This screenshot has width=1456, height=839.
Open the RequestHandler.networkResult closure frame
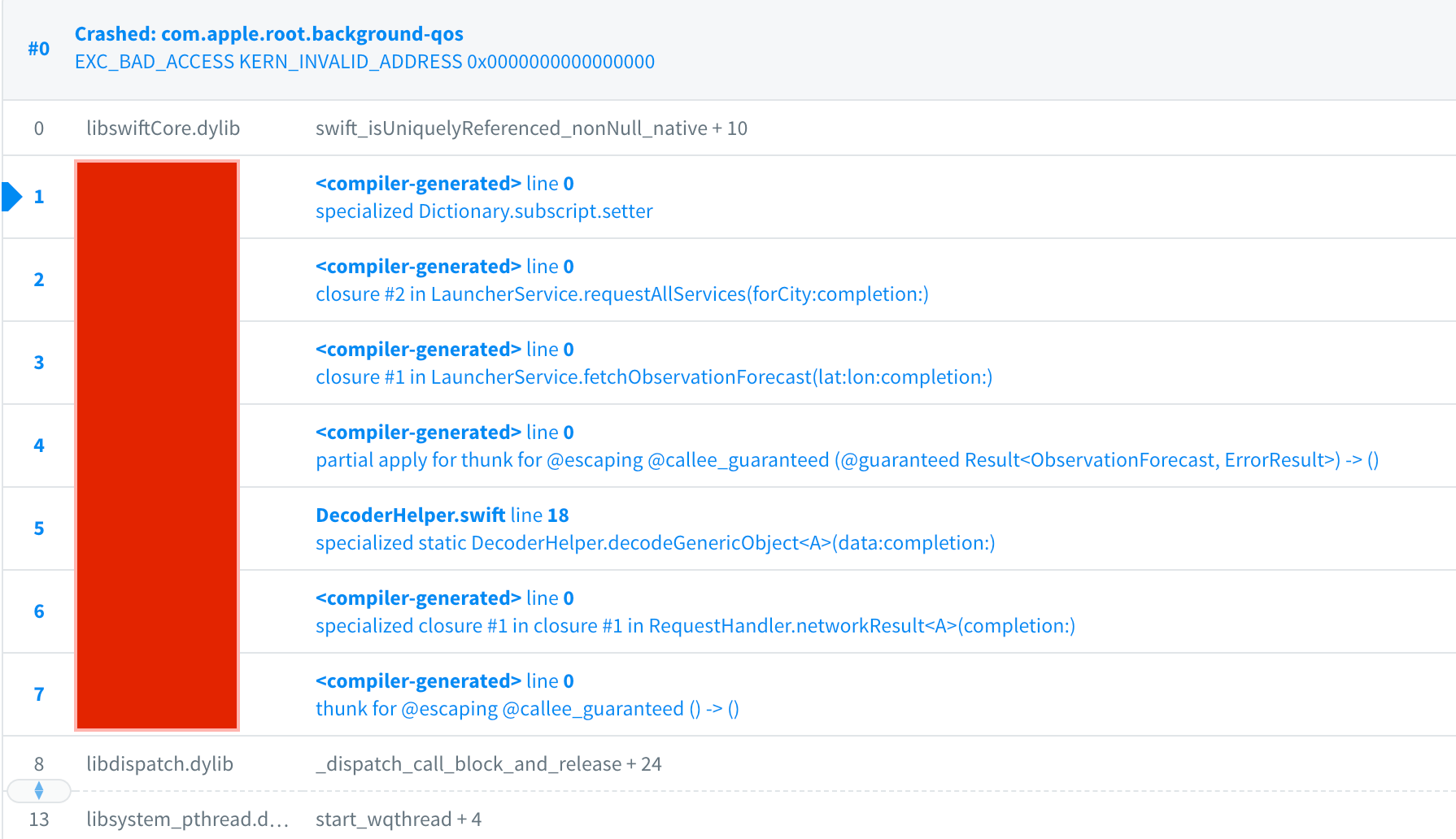click(x=695, y=626)
